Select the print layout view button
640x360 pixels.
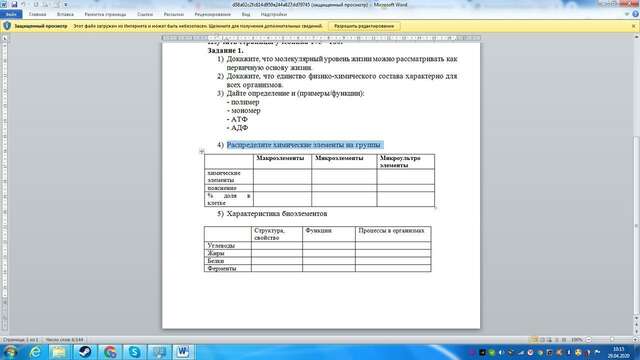(x=534, y=340)
